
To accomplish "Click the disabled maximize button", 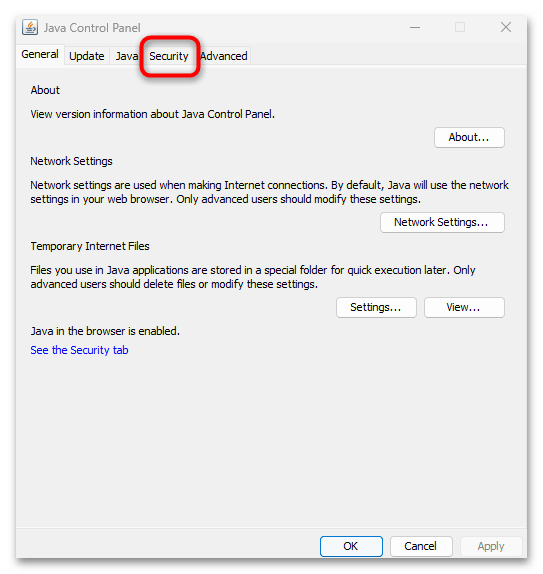I will point(460,27).
